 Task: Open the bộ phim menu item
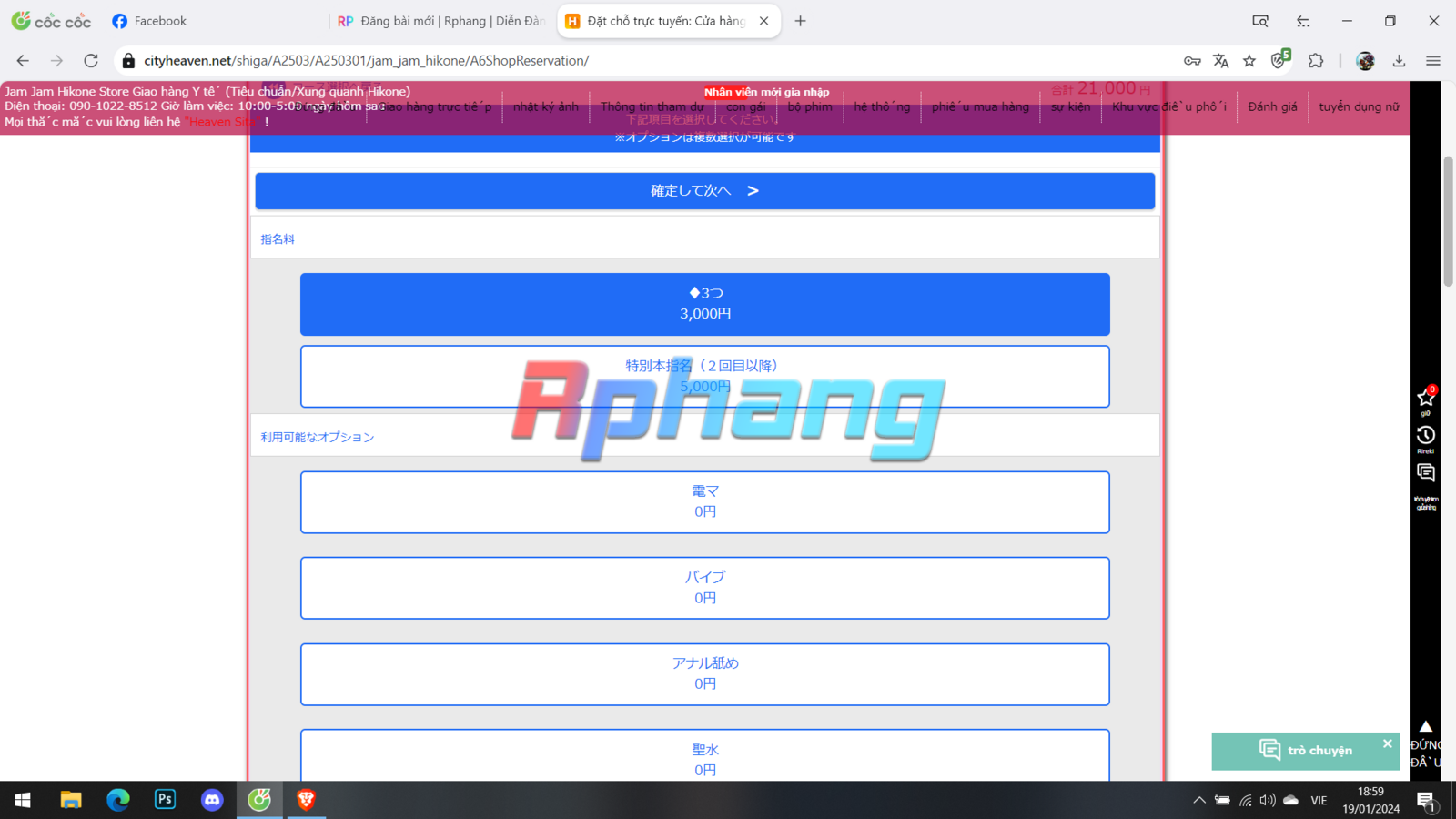[810, 106]
